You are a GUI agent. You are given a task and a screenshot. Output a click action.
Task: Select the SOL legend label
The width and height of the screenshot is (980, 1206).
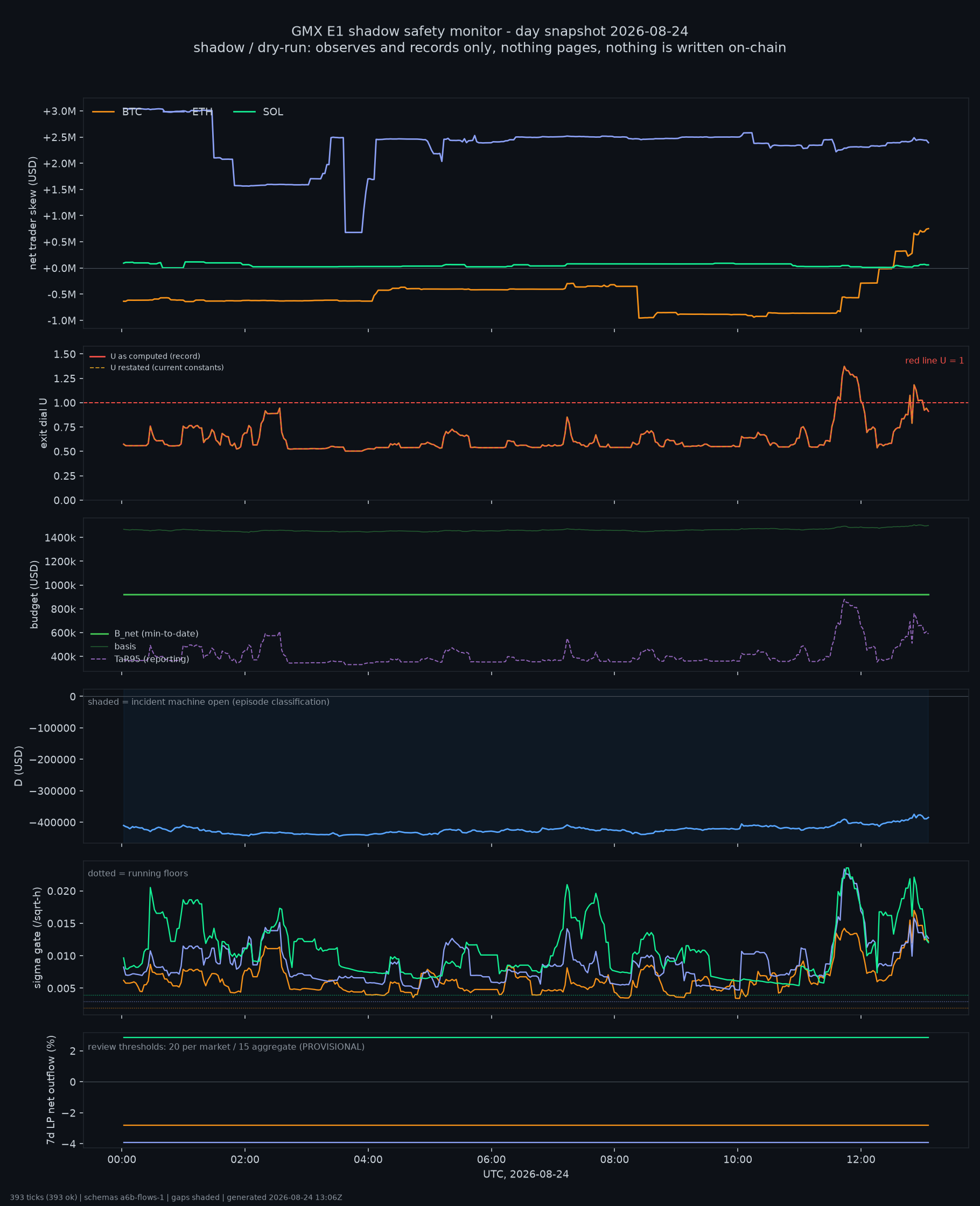tap(273, 112)
